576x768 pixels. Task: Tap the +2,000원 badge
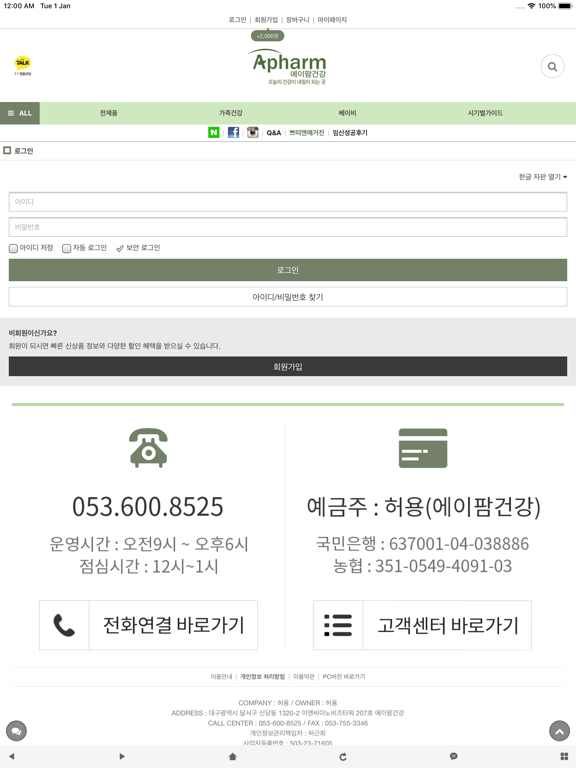pyautogui.click(x=267, y=36)
